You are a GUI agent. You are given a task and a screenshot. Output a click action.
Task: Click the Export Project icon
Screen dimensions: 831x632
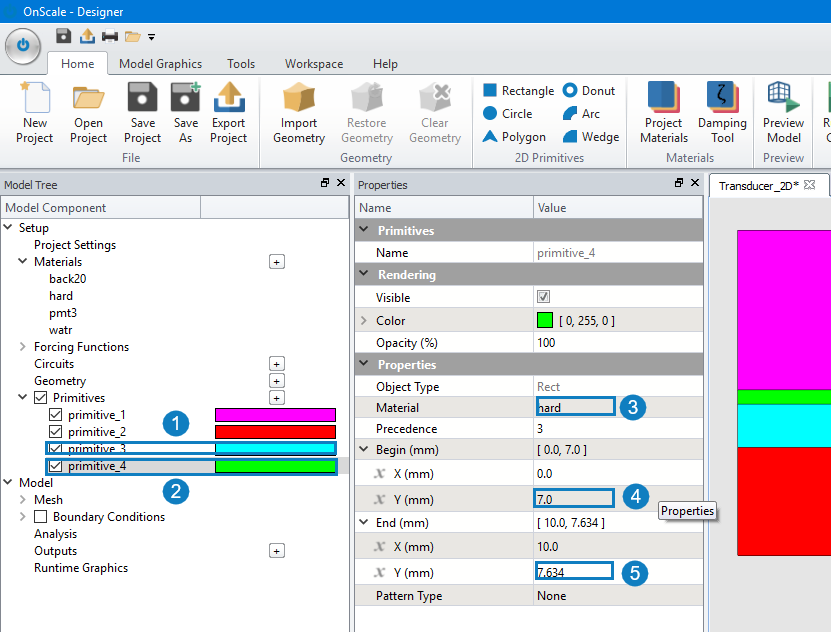click(x=228, y=97)
